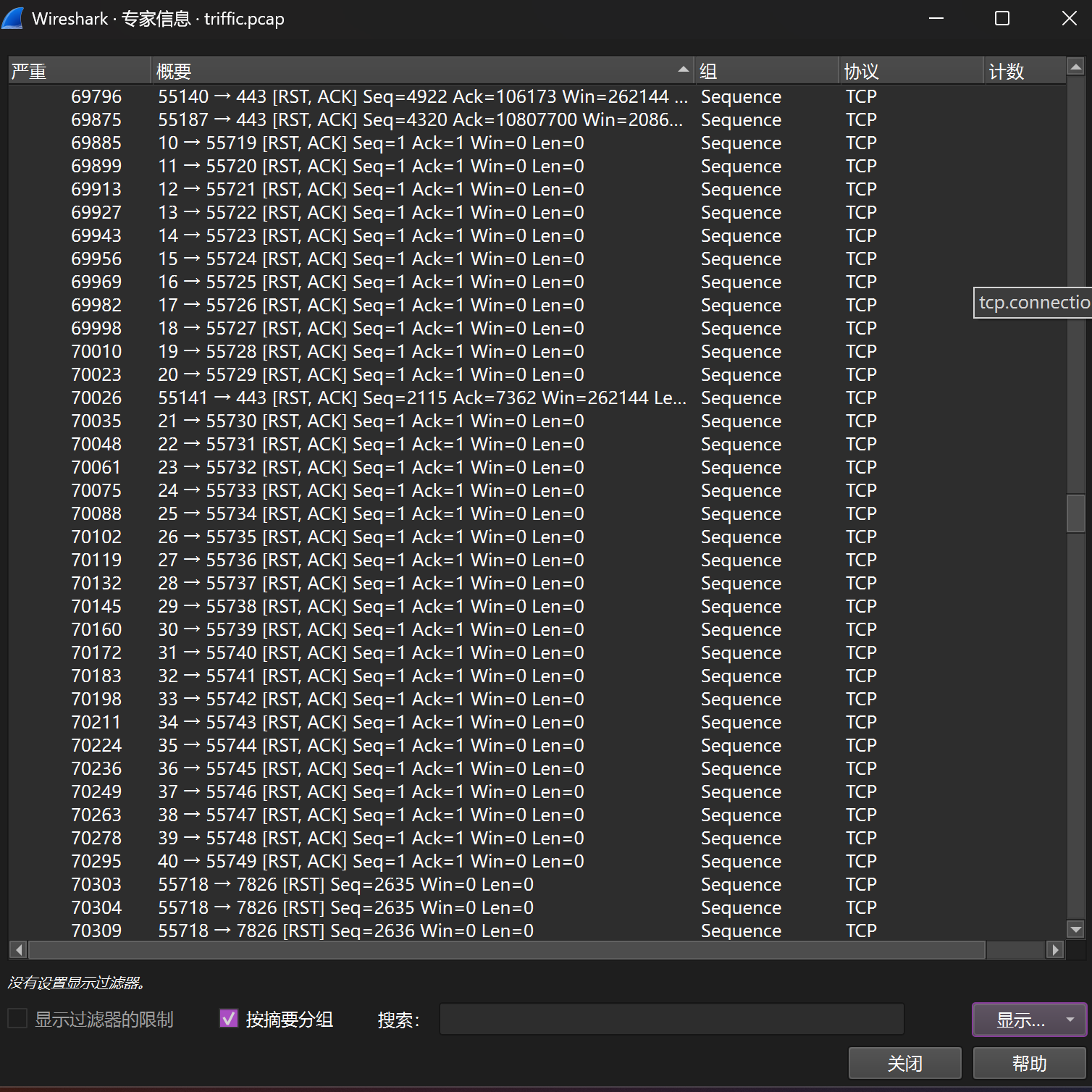Click summary '28 → 55737 [RST, ACK]'
The width and height of the screenshot is (1092, 1092).
click(371, 583)
